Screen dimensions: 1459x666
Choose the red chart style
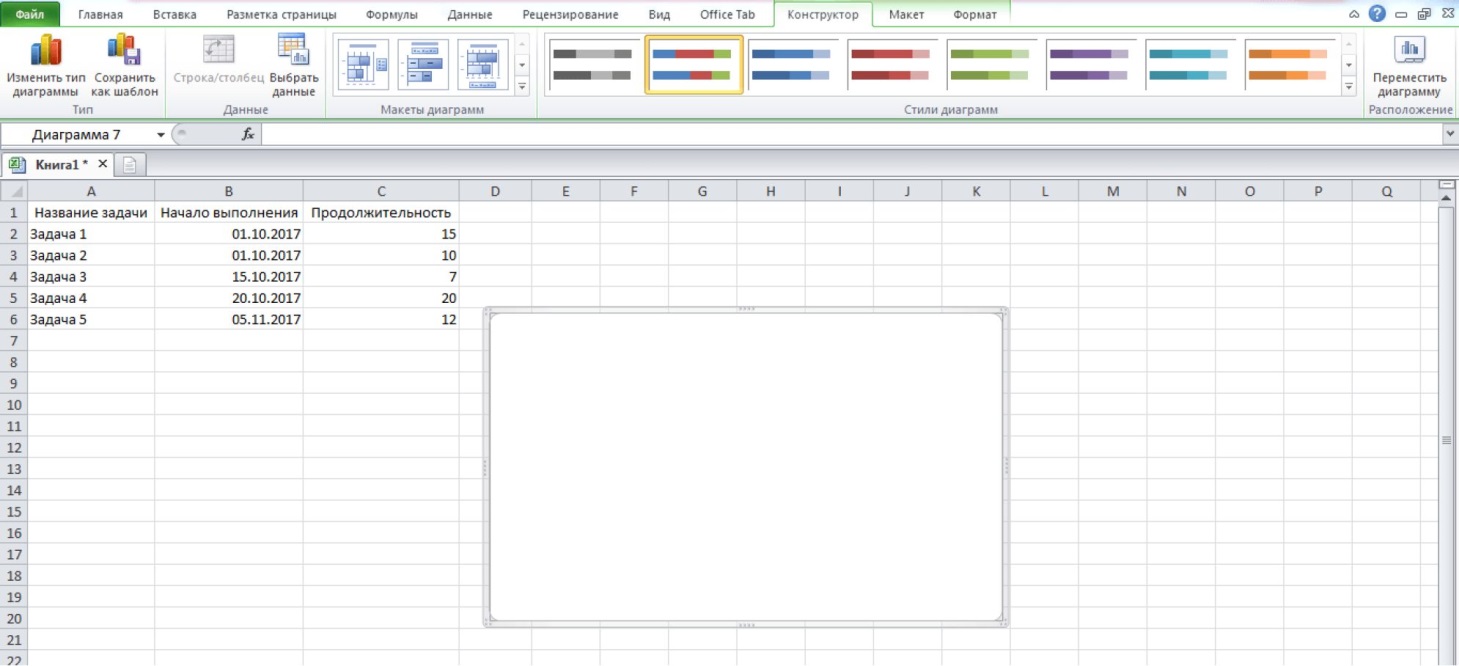pos(892,65)
